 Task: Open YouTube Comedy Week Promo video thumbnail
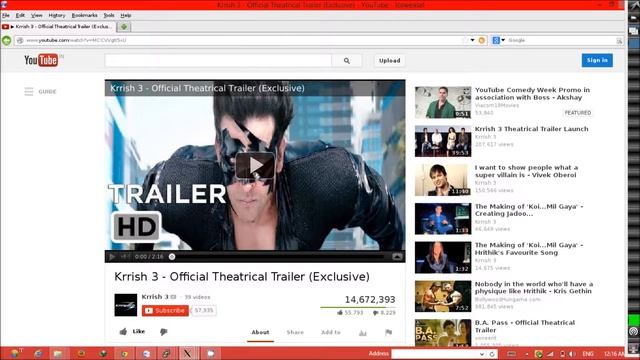[x=443, y=102]
